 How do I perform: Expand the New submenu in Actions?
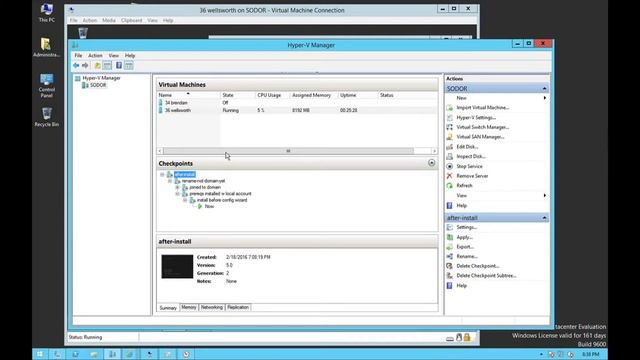(x=545, y=98)
